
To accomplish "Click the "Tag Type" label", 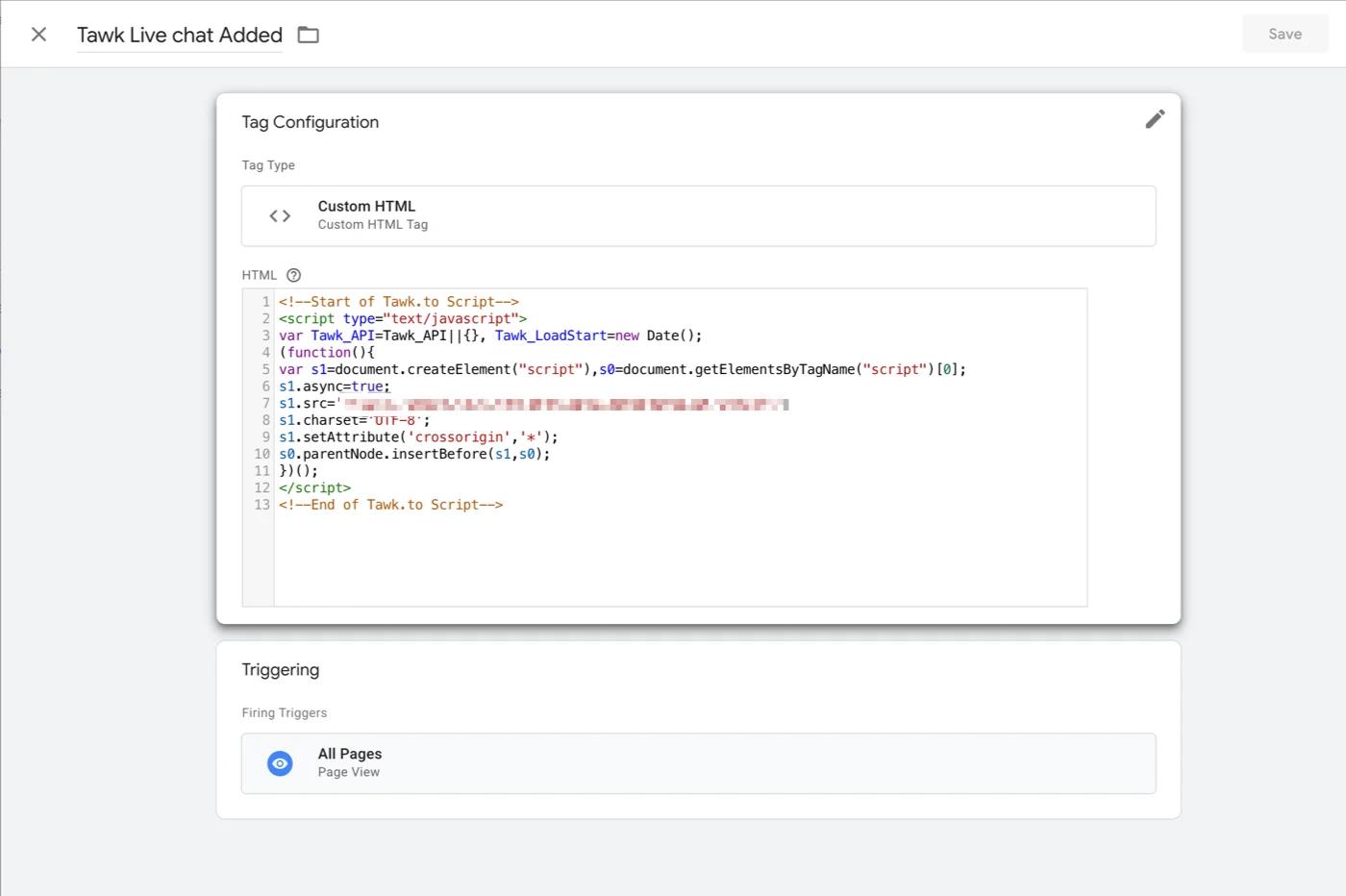I will (268, 165).
